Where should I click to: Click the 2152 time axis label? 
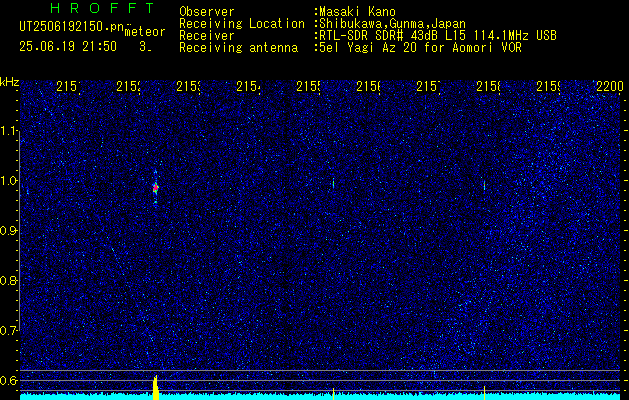[x=129, y=86]
